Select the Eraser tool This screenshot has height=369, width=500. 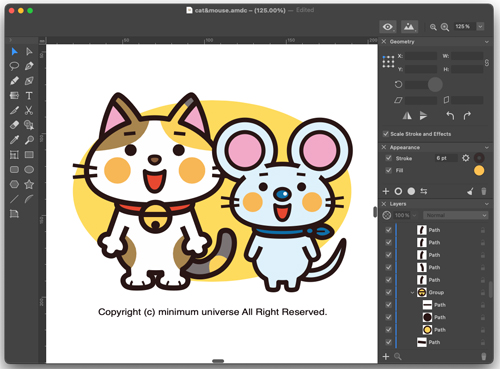tap(14, 125)
